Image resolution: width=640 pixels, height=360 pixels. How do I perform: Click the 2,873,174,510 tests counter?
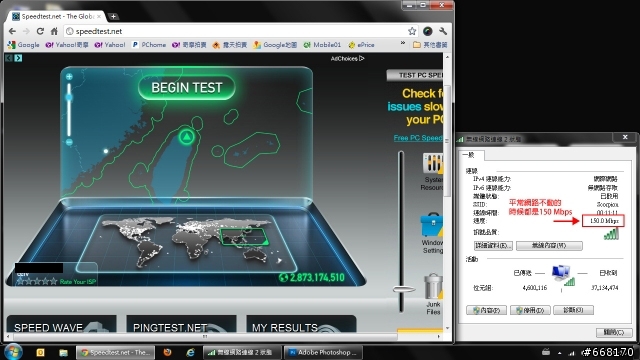(x=312, y=278)
